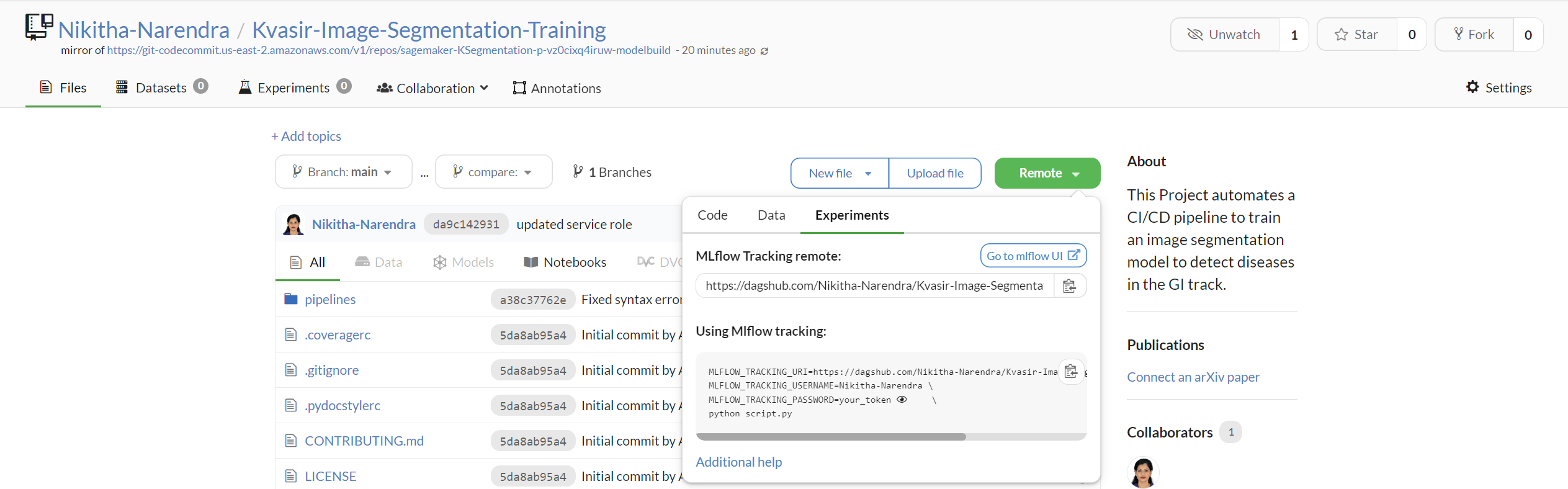Screen dimensions: 1568x489
Task: Open the Nikitha-Narendra owner link
Action: [x=144, y=30]
